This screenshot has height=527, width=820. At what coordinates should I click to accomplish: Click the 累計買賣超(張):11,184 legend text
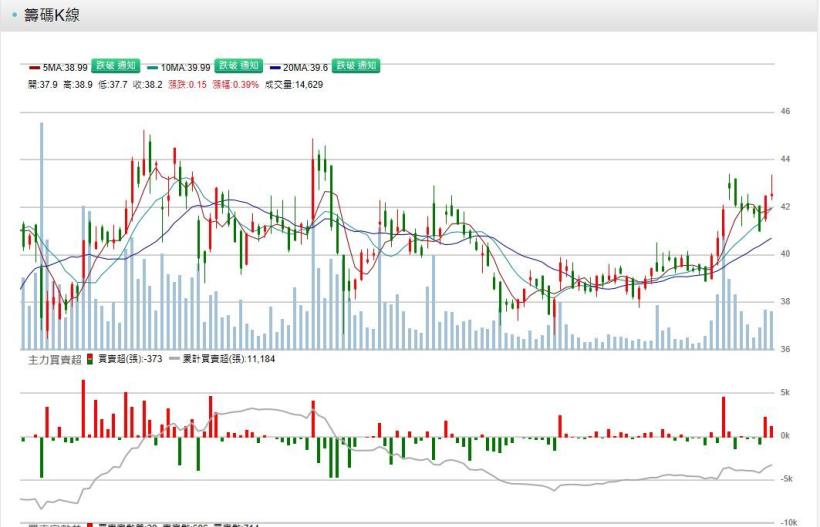tap(230, 359)
